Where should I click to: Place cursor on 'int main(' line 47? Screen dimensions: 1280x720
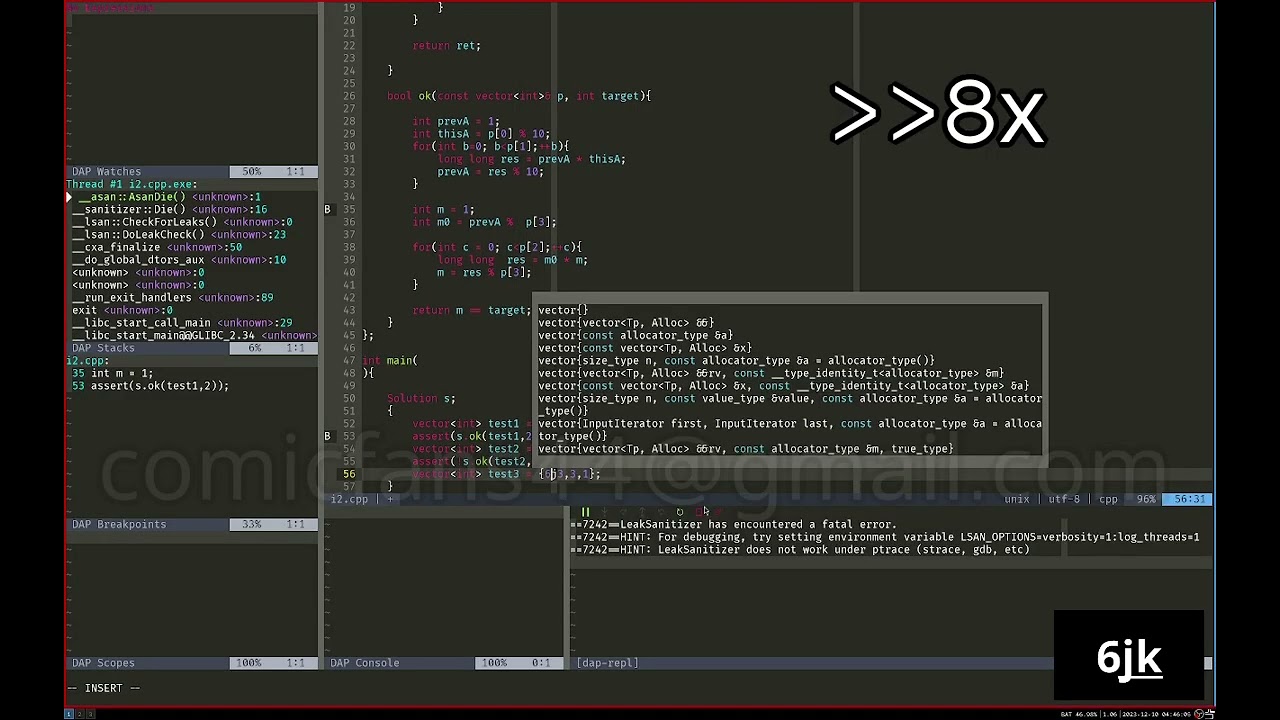point(390,361)
